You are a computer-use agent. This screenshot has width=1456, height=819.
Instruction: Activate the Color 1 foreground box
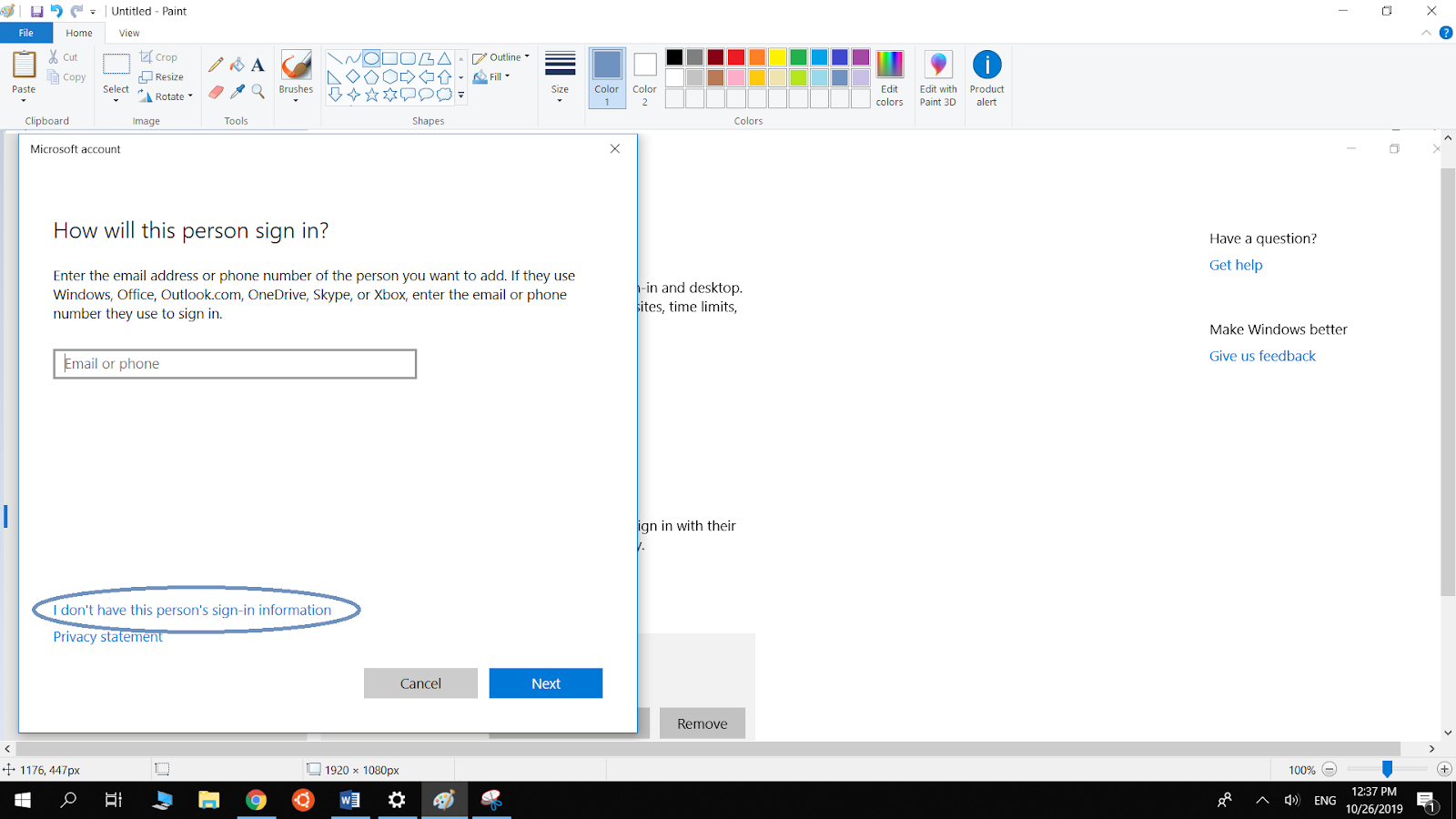[x=607, y=78]
